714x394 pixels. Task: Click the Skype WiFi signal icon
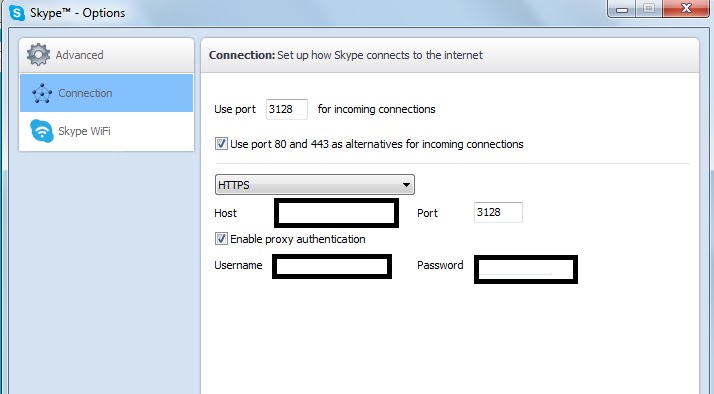41,131
